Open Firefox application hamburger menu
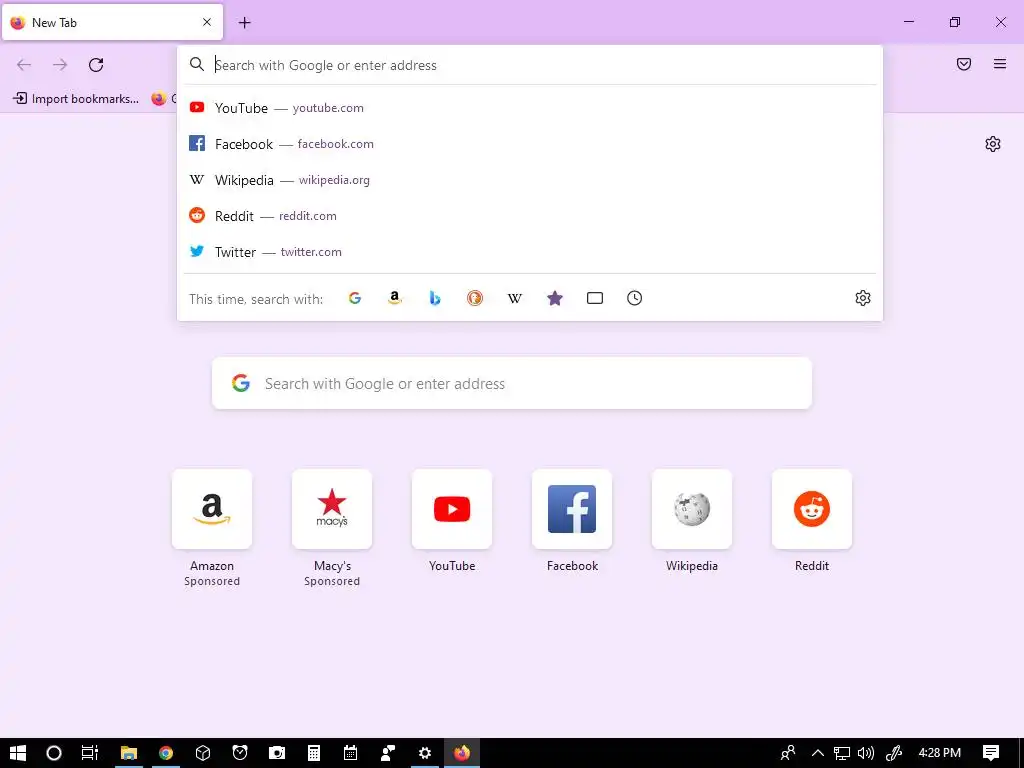This screenshot has width=1024, height=768. point(1000,64)
